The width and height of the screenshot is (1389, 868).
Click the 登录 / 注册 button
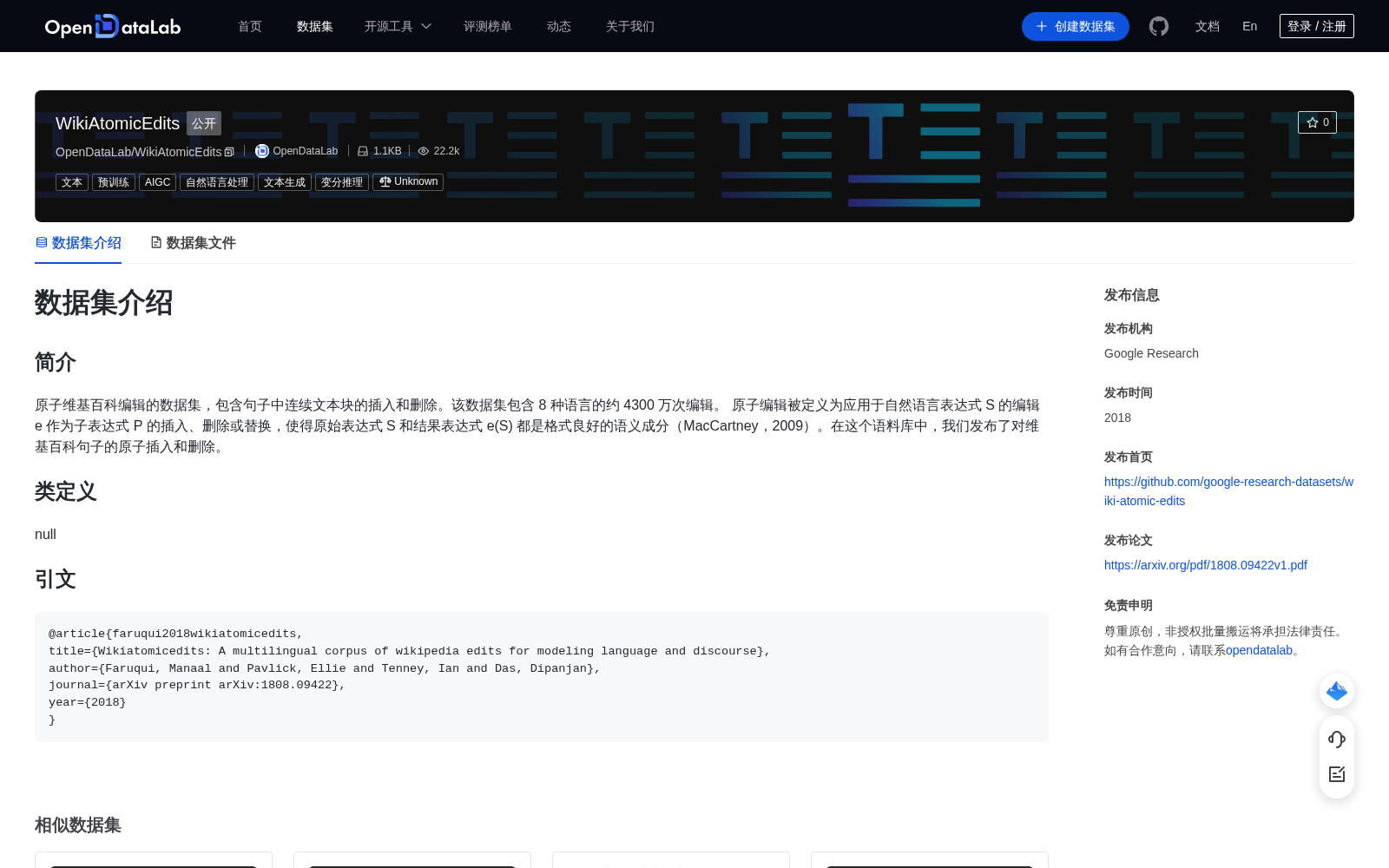click(1317, 26)
